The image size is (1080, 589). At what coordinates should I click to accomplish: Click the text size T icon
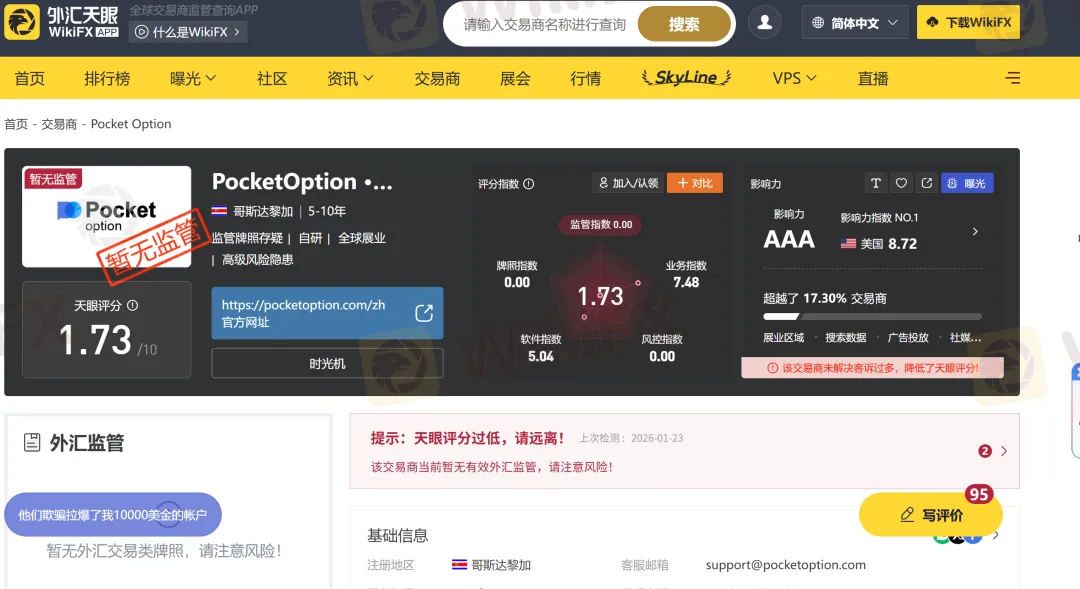point(875,183)
